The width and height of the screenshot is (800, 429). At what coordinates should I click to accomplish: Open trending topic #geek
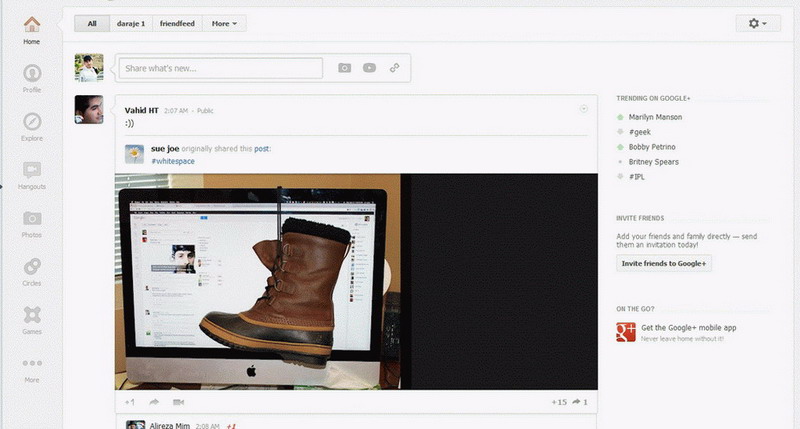coord(640,132)
